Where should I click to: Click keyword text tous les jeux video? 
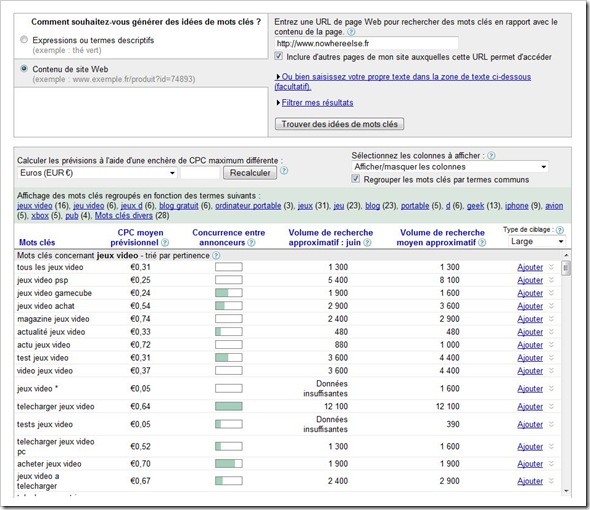[x=50, y=267]
